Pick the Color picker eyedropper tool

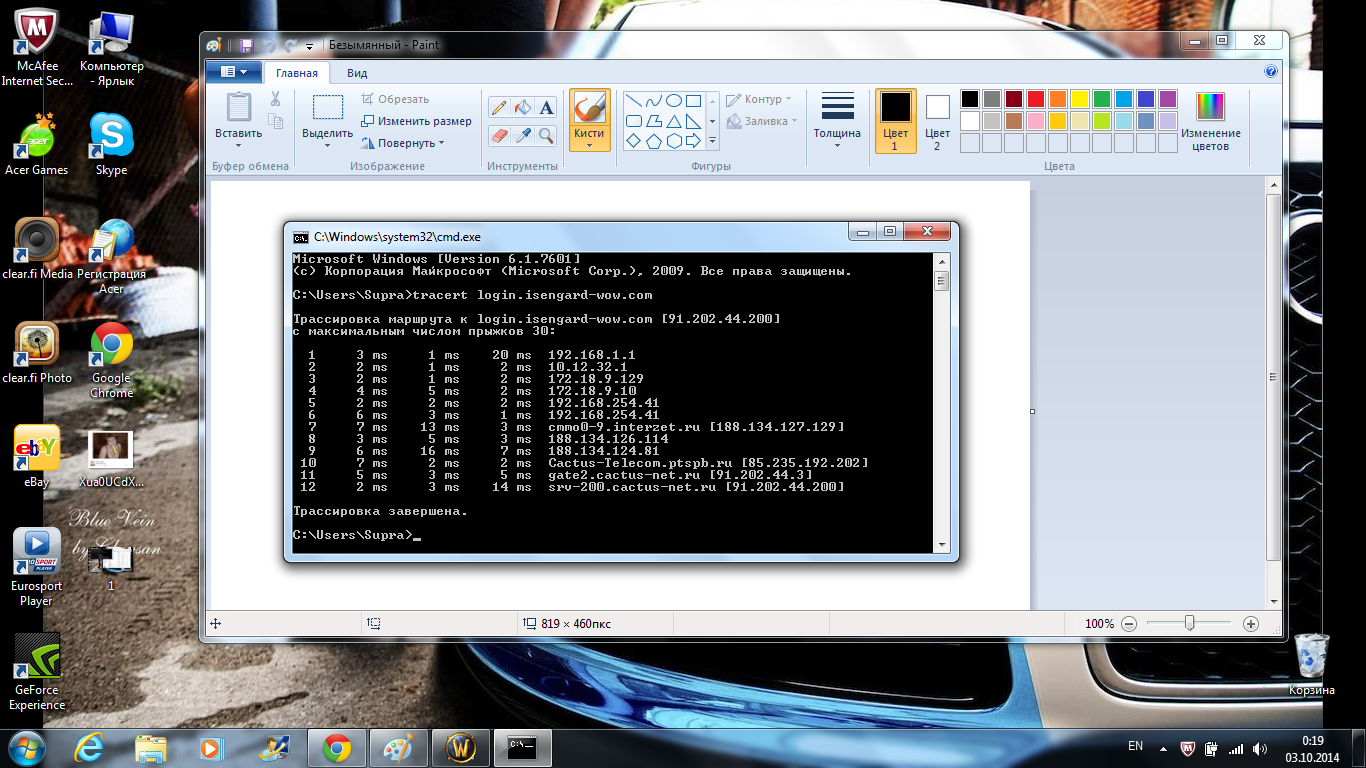522,134
